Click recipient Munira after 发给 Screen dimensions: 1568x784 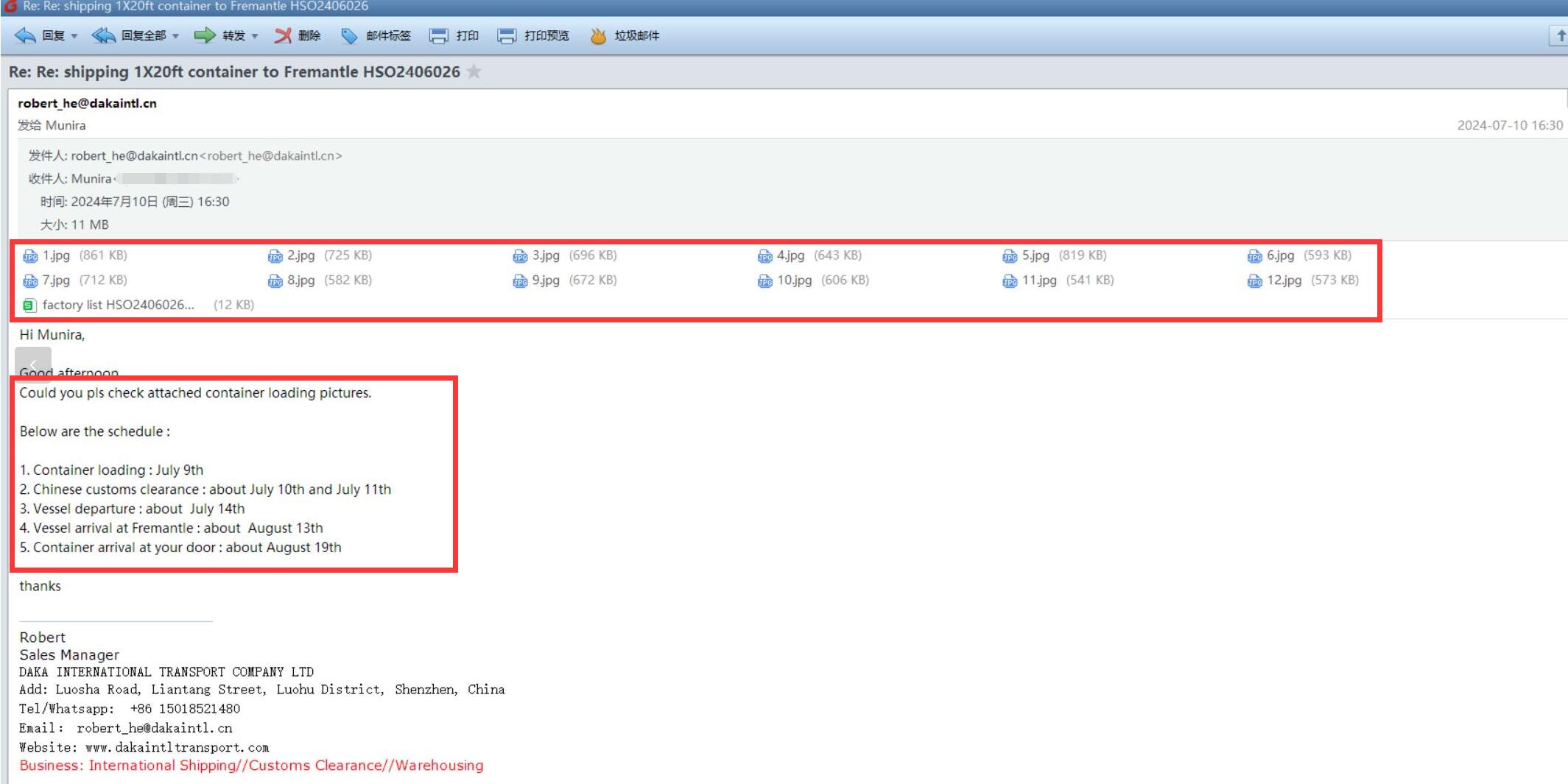[x=66, y=125]
